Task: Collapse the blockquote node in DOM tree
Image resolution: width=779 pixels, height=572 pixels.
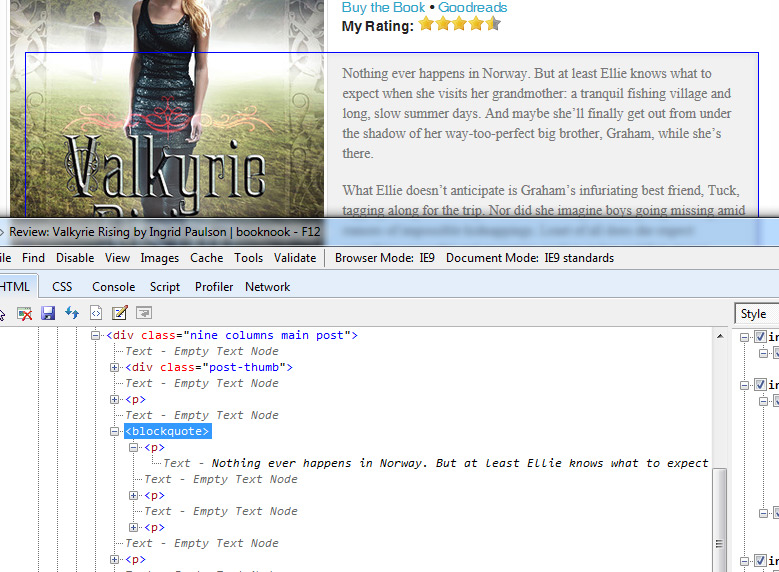Action: coord(115,431)
